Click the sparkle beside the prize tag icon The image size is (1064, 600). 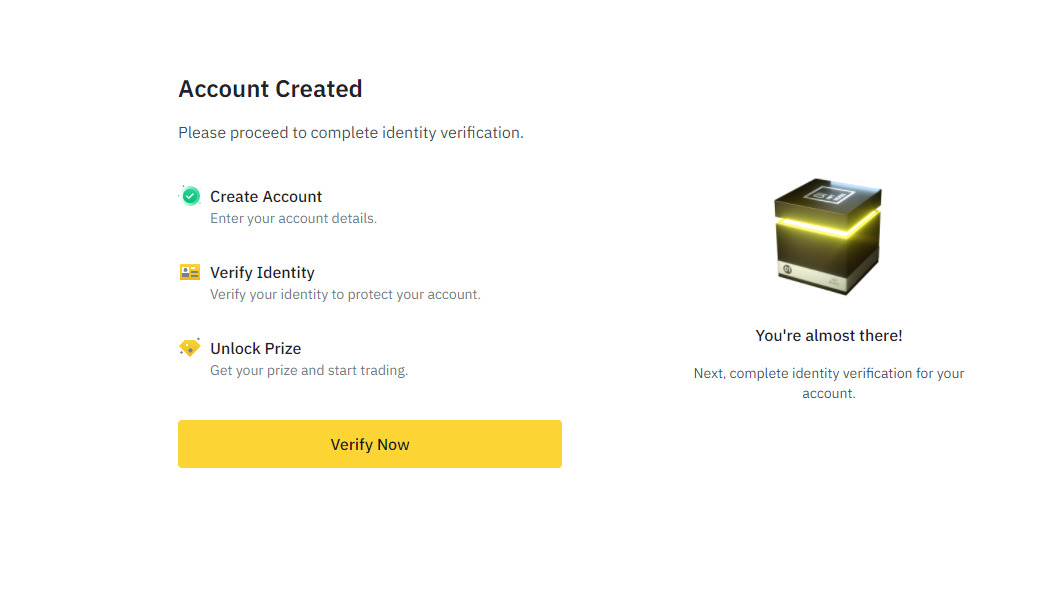click(197, 339)
